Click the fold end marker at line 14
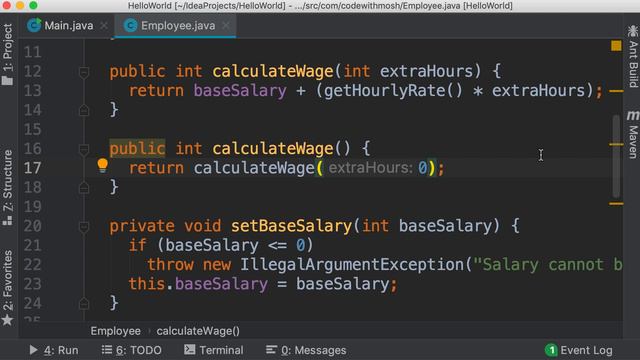This screenshot has height=360, width=640. [x=84, y=110]
